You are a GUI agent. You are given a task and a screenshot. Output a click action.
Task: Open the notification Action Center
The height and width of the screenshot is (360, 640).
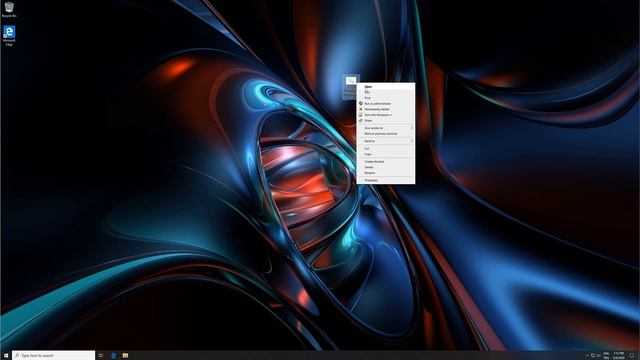coord(632,356)
